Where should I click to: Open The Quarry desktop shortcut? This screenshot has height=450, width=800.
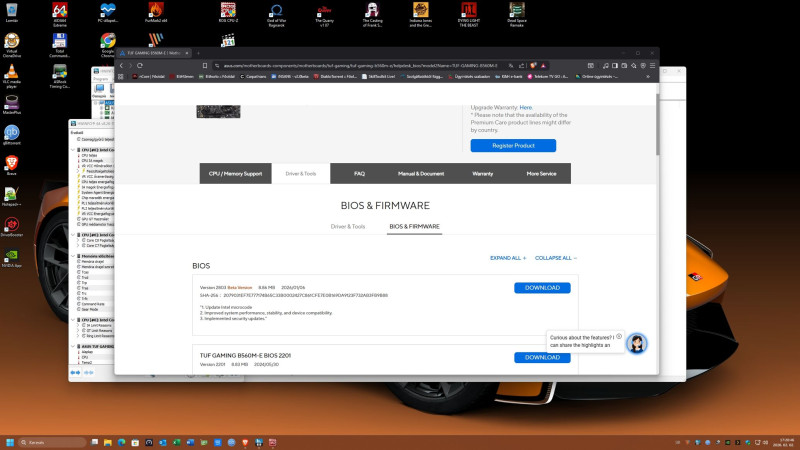tap(324, 14)
